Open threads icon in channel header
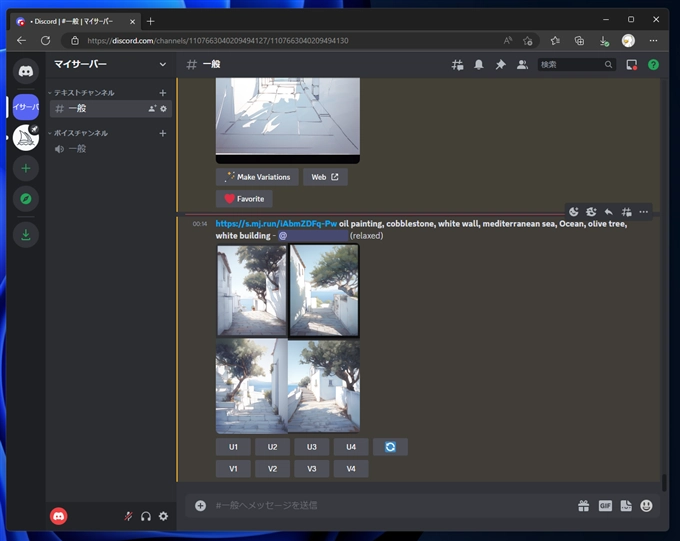The width and height of the screenshot is (680, 541). pos(457,65)
